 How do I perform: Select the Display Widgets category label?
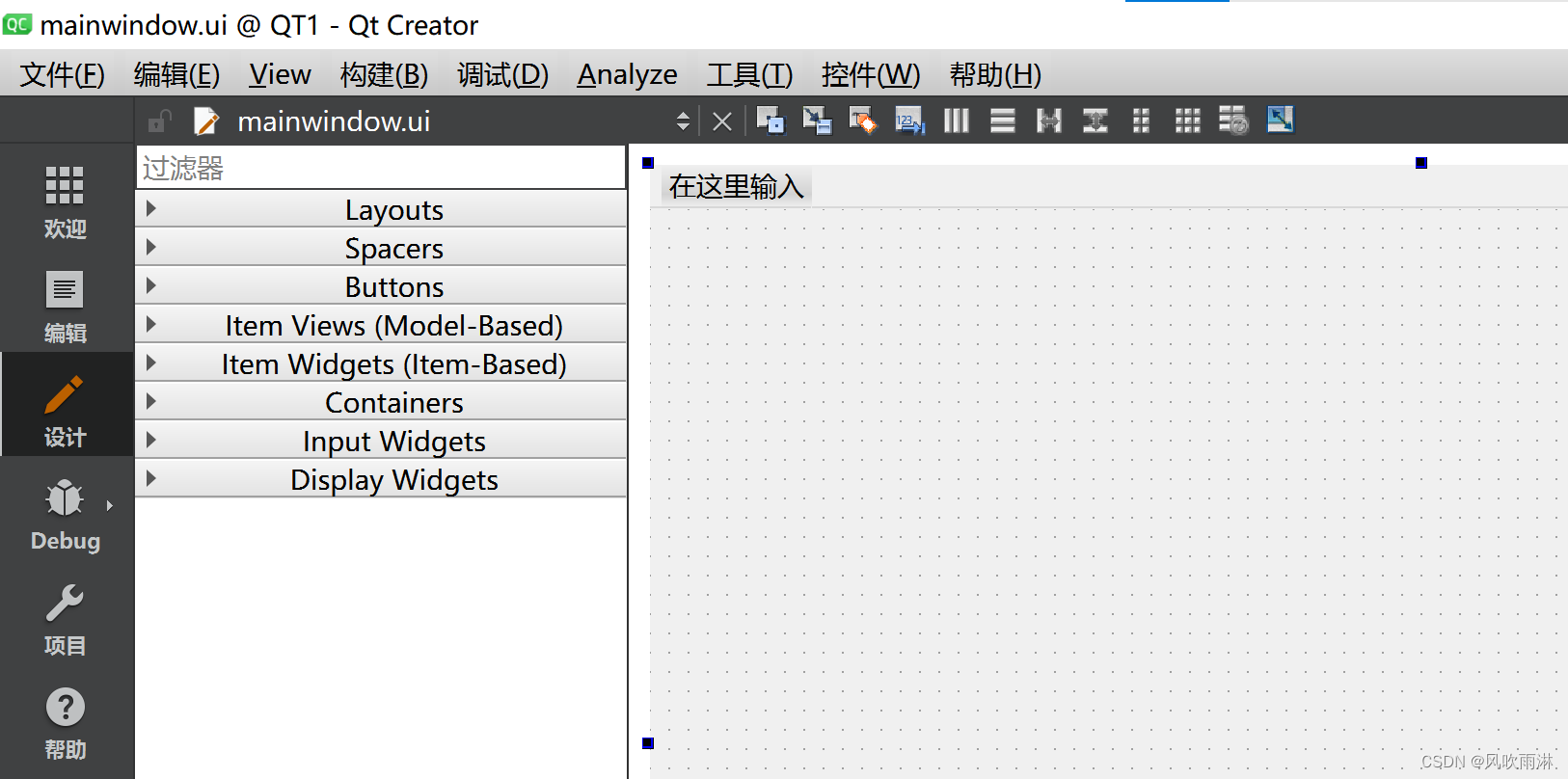coord(394,480)
